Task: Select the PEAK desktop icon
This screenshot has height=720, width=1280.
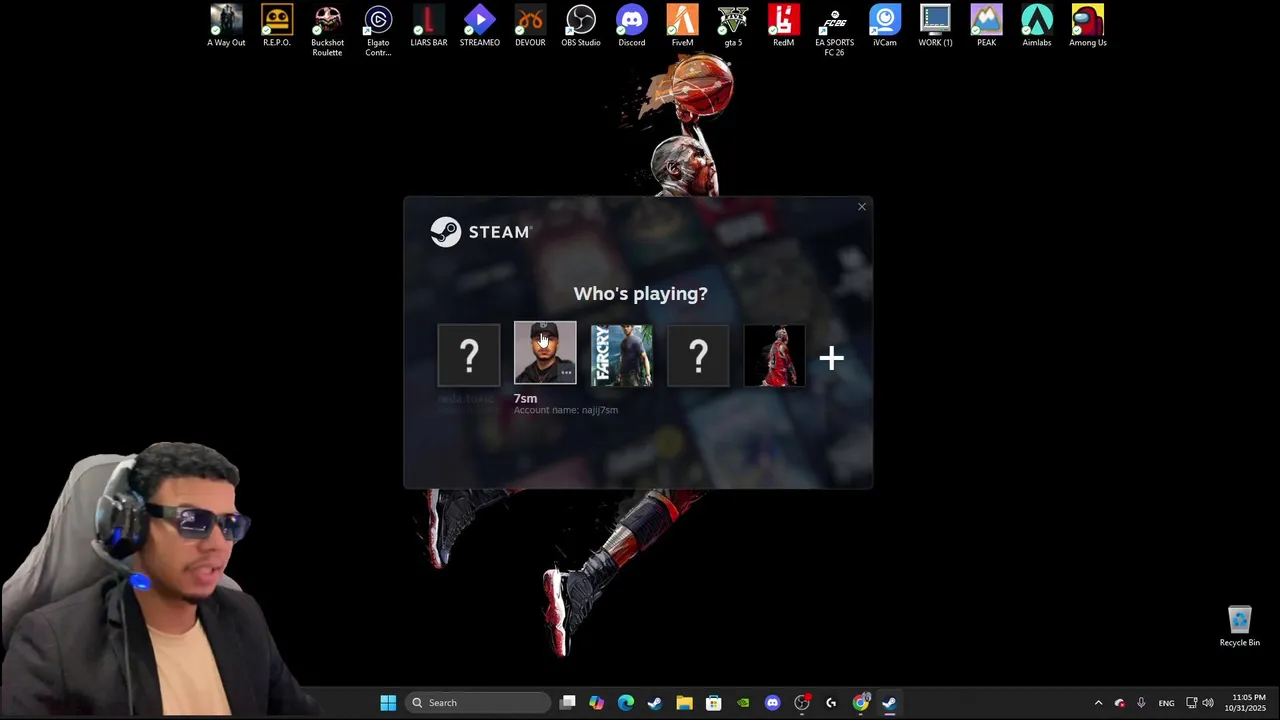Action: [986, 27]
